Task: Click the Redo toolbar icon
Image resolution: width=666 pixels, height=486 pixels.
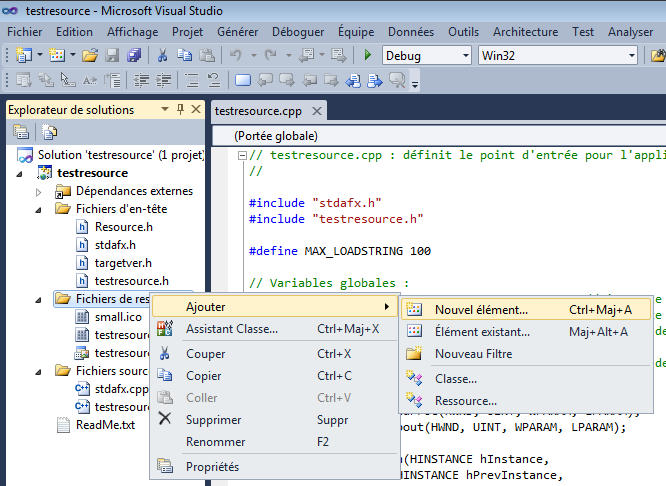Action: [x=271, y=55]
